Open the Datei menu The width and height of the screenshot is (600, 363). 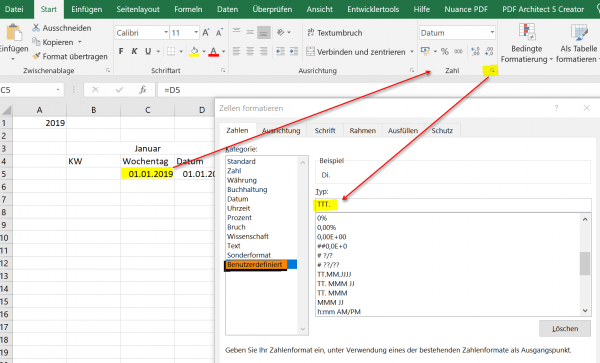14,9
